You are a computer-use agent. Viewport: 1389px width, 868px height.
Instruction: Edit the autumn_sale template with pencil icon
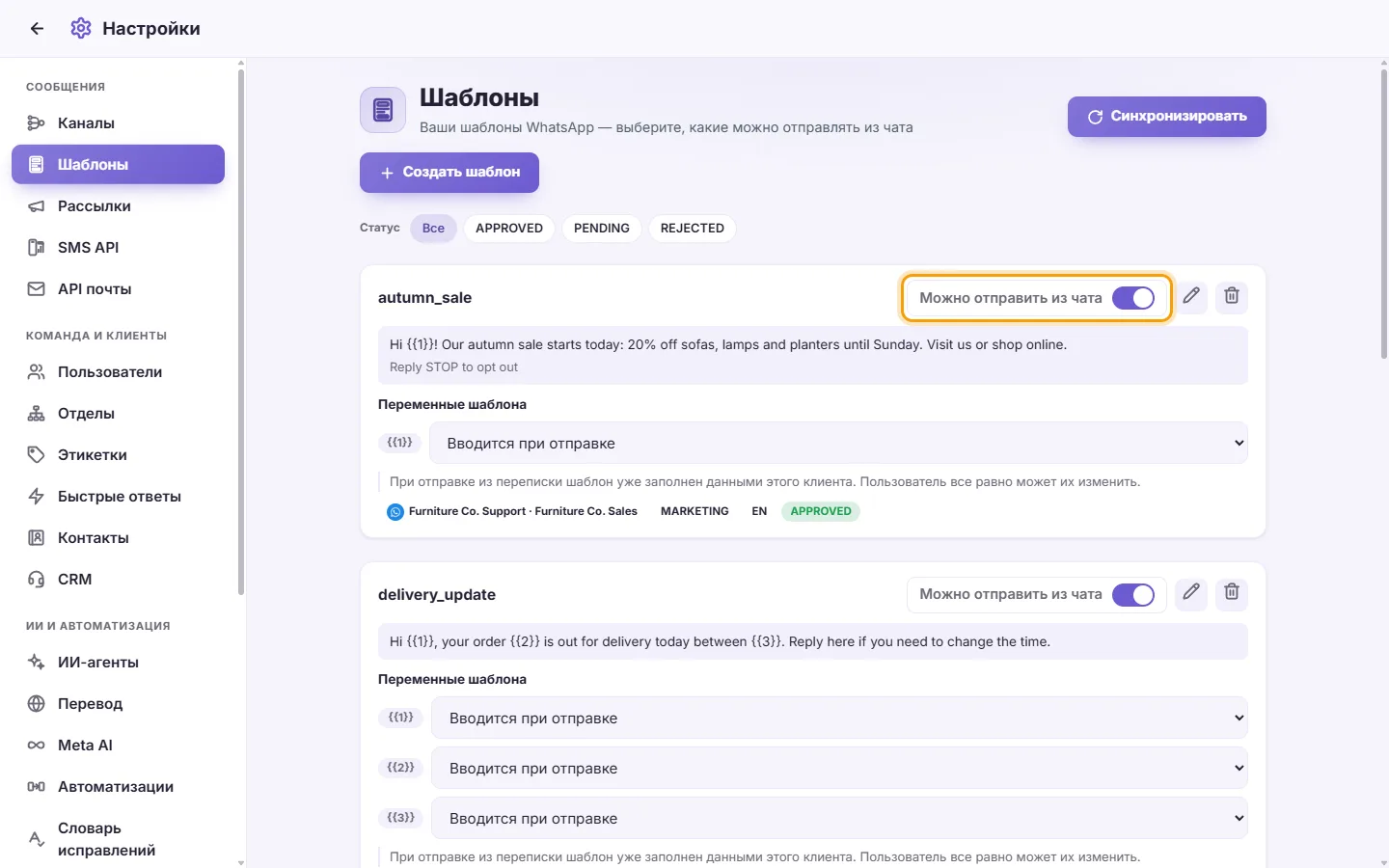[1191, 296]
